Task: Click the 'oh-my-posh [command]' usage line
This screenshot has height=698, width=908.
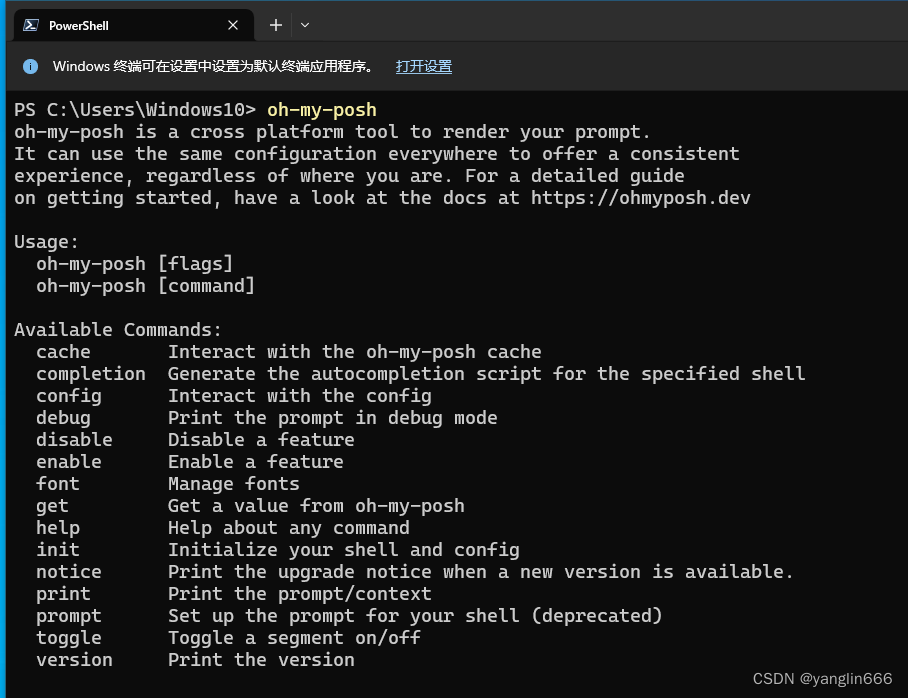Action: tap(145, 286)
